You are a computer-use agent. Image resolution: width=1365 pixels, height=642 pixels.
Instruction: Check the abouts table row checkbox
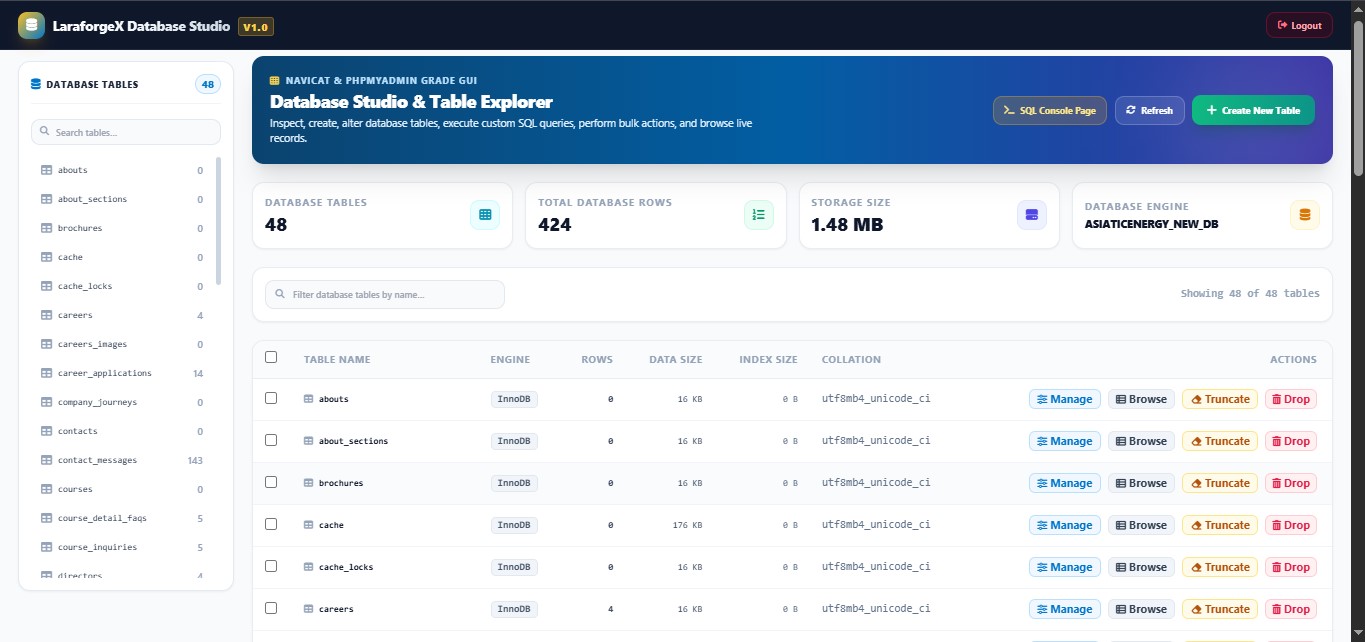click(x=271, y=398)
